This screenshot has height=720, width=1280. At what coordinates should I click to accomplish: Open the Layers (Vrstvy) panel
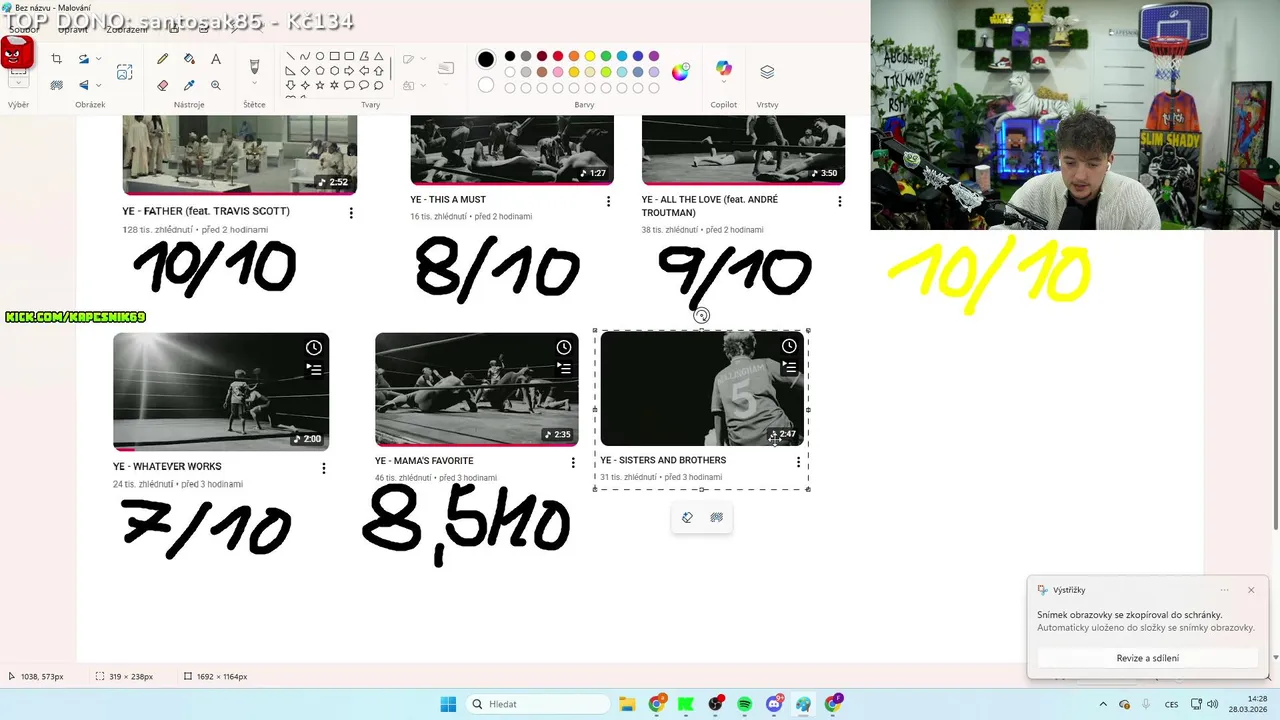pyautogui.click(x=767, y=72)
